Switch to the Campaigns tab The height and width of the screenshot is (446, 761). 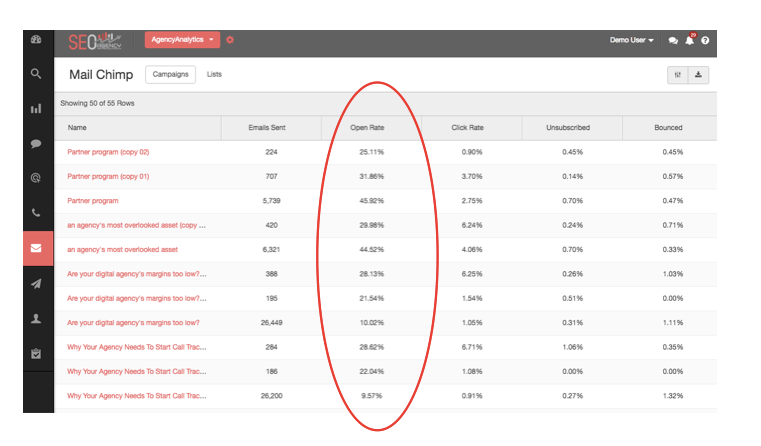170,74
